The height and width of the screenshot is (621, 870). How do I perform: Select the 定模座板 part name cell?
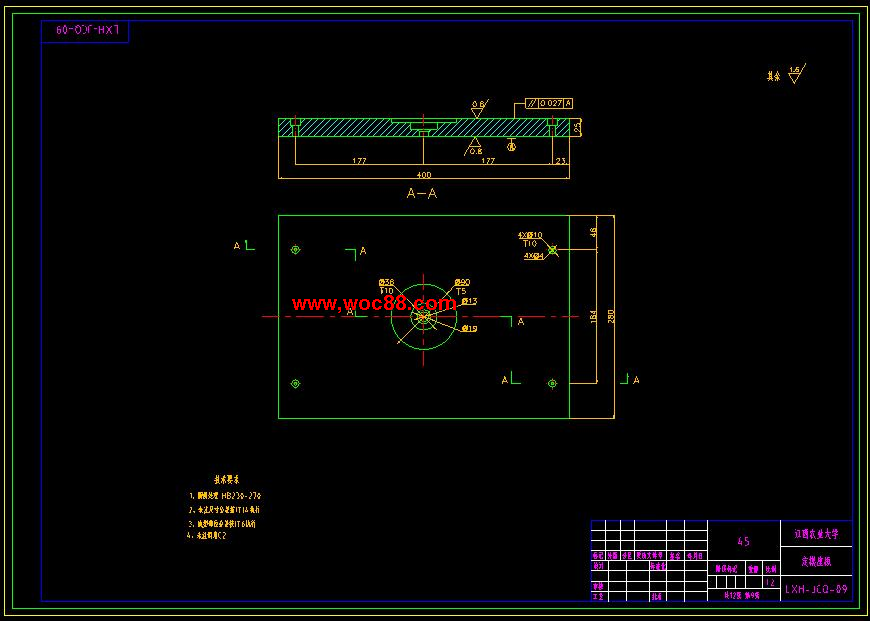point(816,561)
